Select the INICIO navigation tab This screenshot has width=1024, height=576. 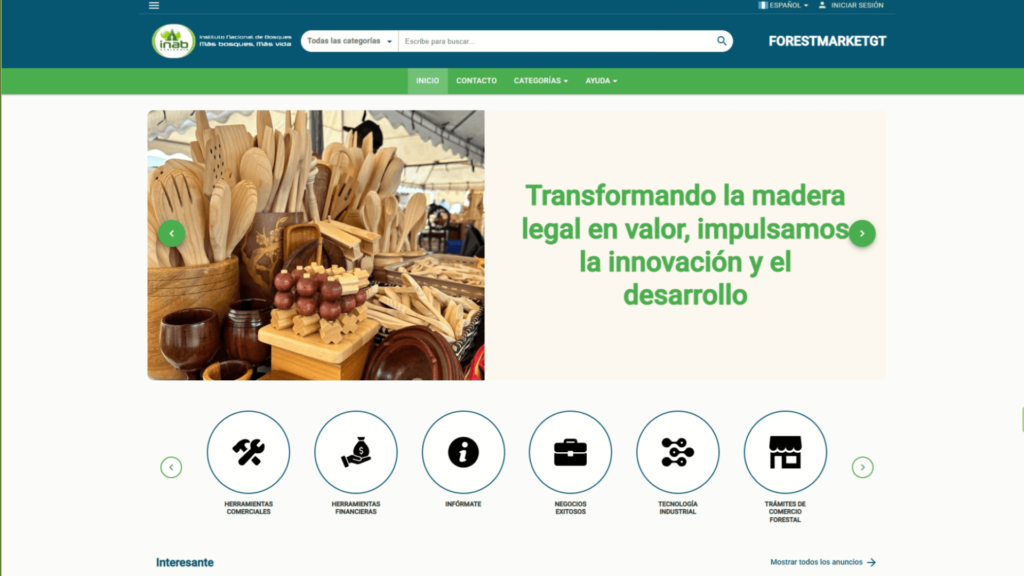pos(427,81)
